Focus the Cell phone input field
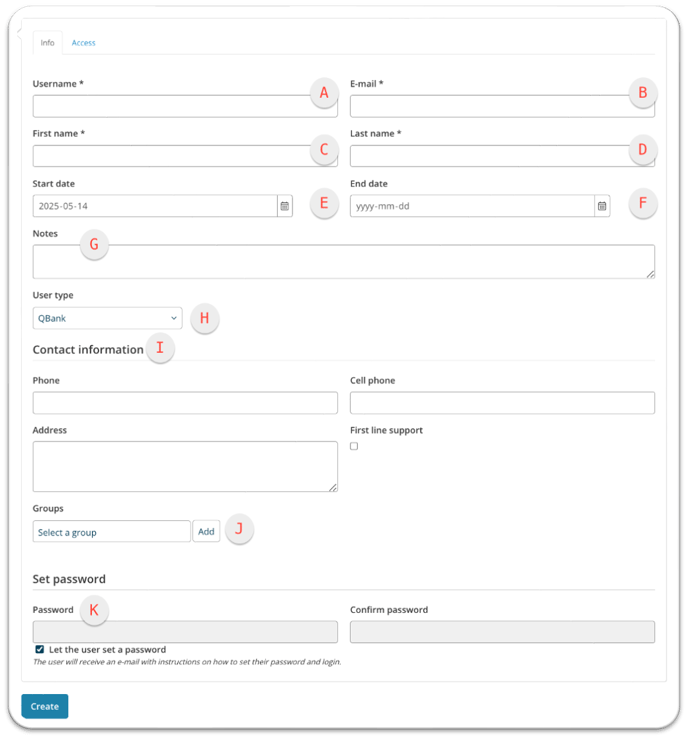688x739 pixels. tap(502, 403)
